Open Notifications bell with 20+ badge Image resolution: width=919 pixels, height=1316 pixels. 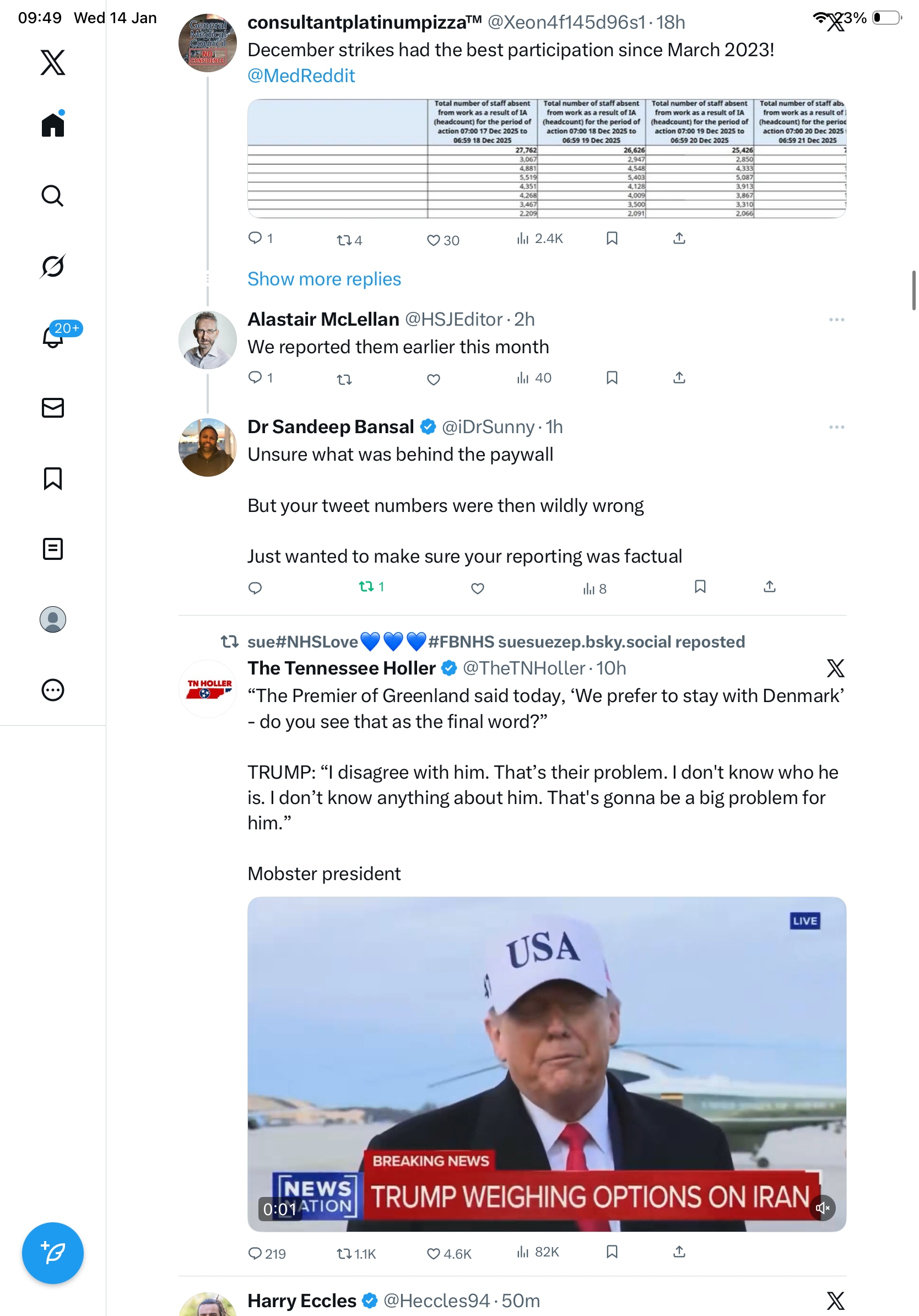point(53,337)
